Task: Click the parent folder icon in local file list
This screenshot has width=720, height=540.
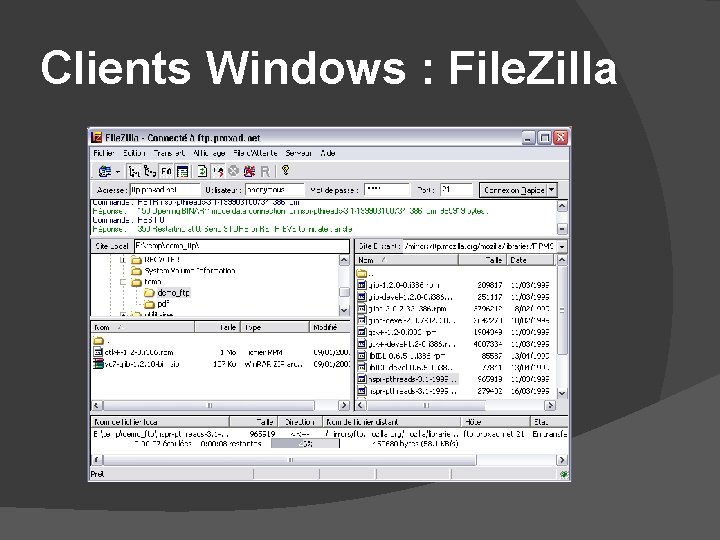Action: (x=98, y=340)
